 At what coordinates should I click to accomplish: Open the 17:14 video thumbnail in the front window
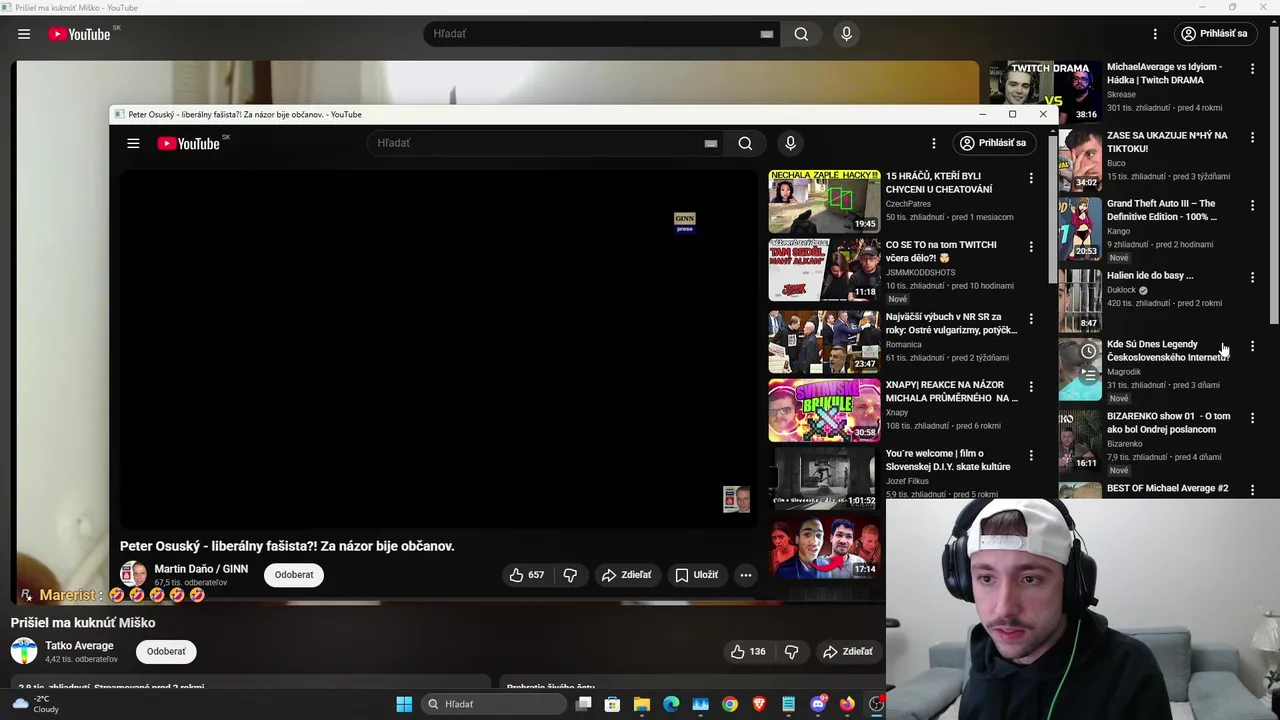pyautogui.click(x=824, y=547)
